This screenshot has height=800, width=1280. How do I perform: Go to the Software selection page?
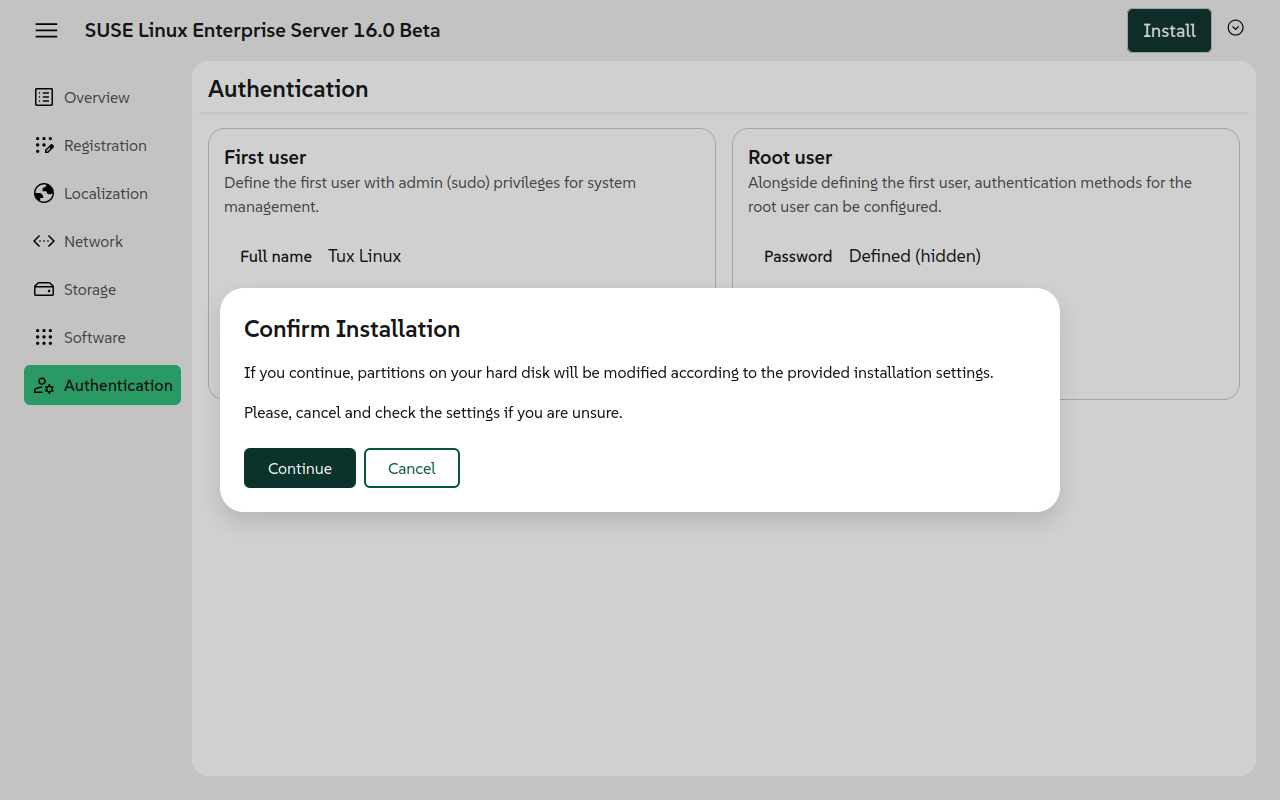tap(95, 337)
